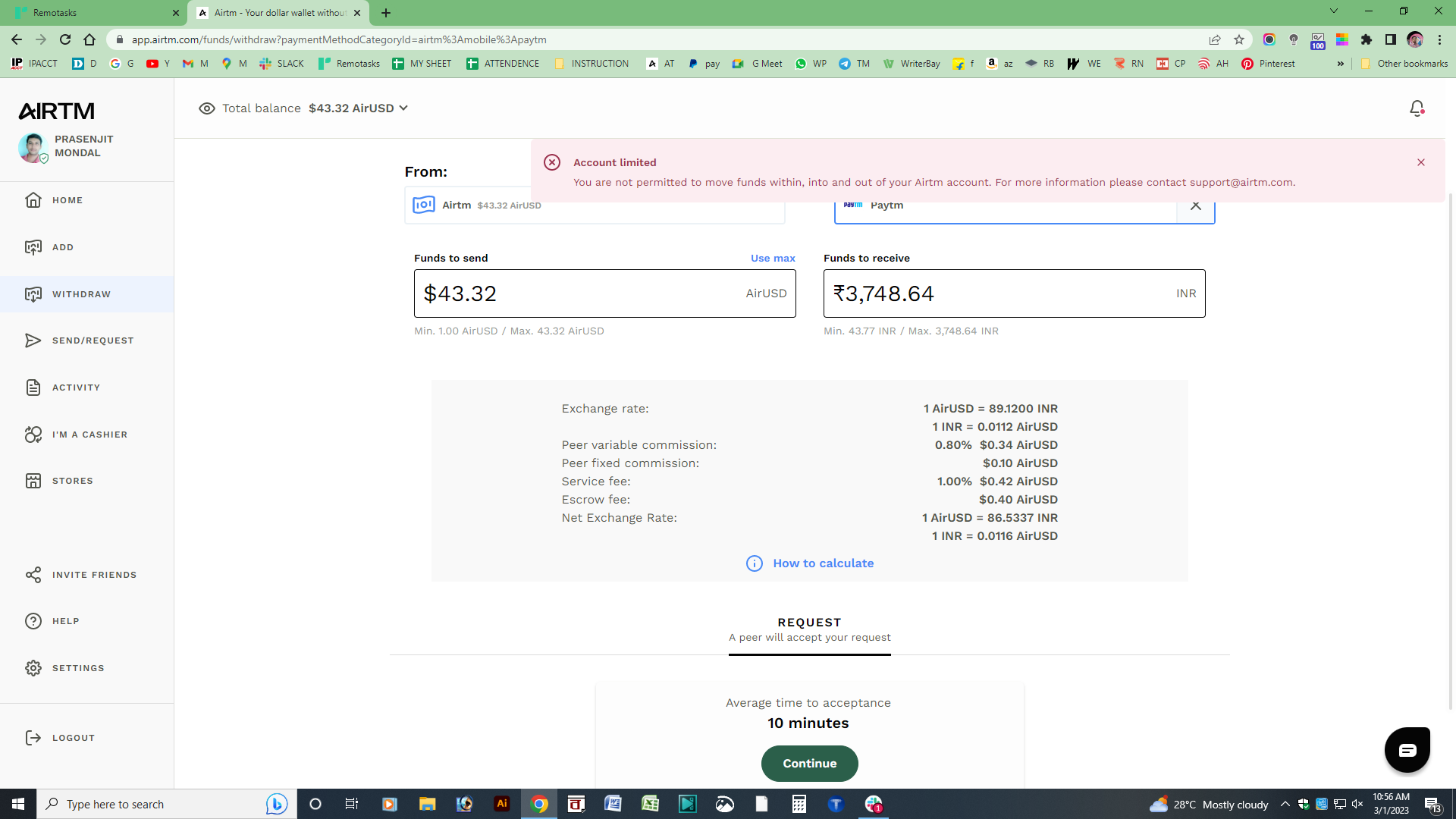
Task: Toggle balance visibility eye icon
Action: [x=206, y=108]
